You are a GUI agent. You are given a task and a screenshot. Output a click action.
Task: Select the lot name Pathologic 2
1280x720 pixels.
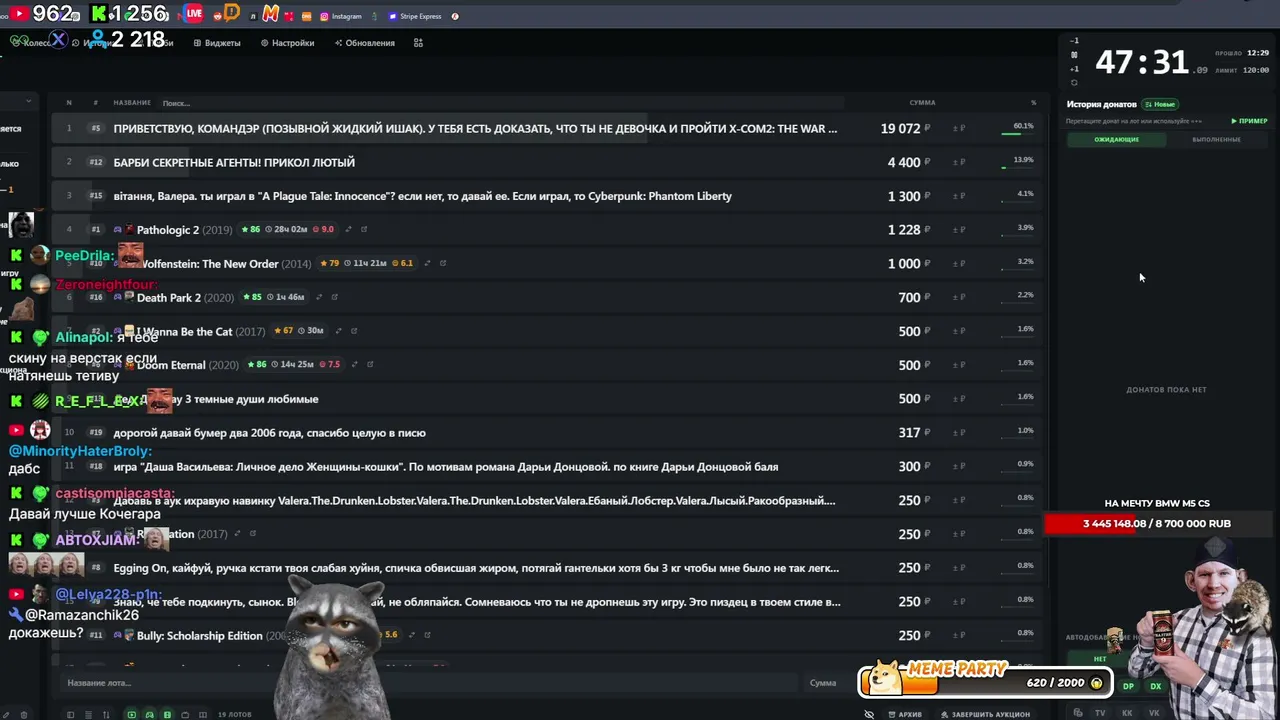(x=168, y=230)
